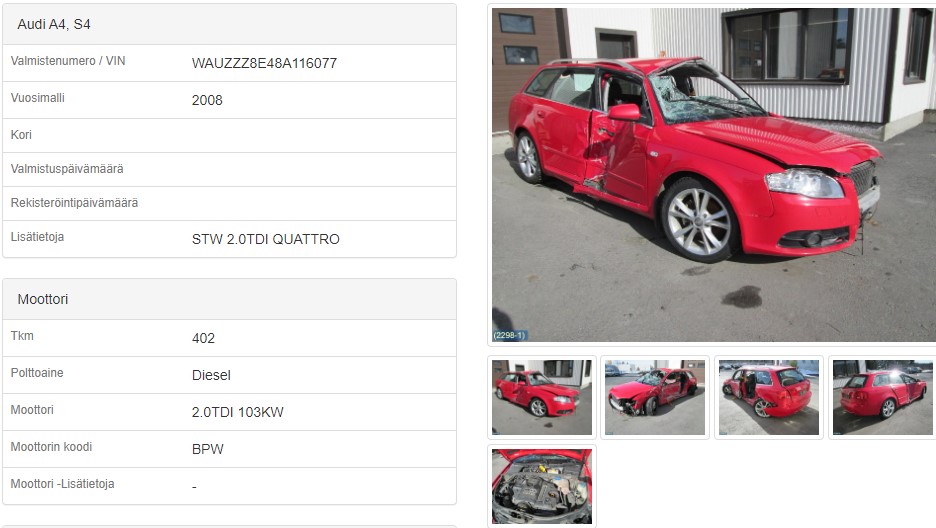Image resolution: width=936 pixels, height=528 pixels.
Task: Click the Polttoaine value Diesel
Action: (x=211, y=375)
